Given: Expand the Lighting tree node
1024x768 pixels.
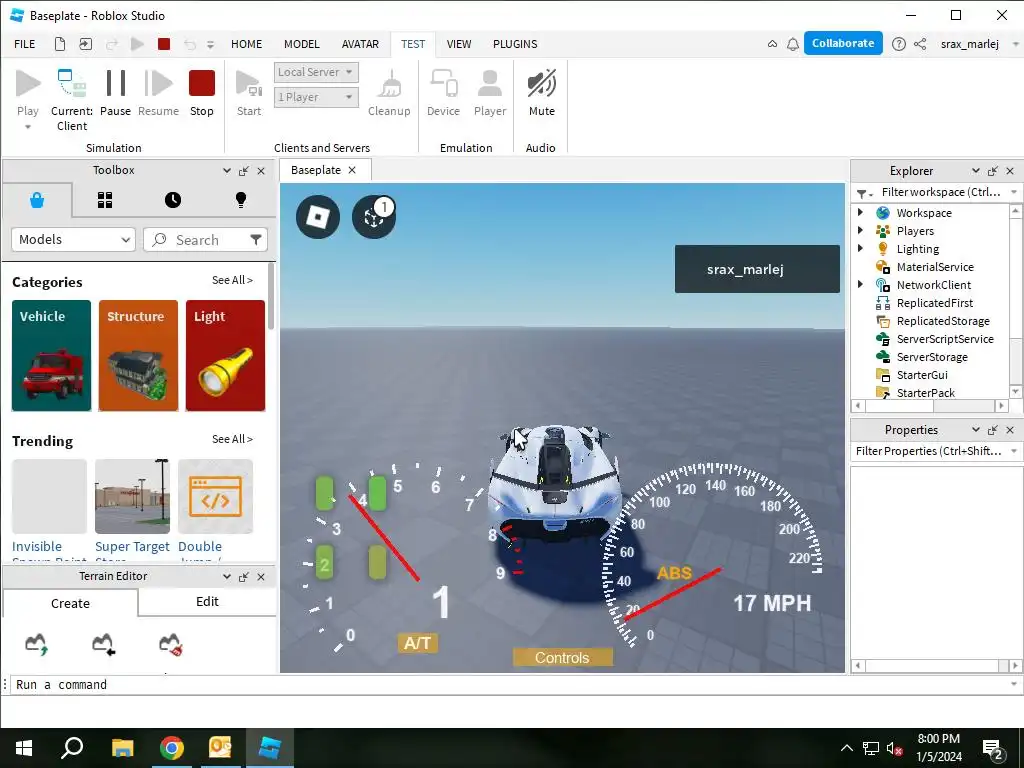Looking at the screenshot, I should coord(860,248).
